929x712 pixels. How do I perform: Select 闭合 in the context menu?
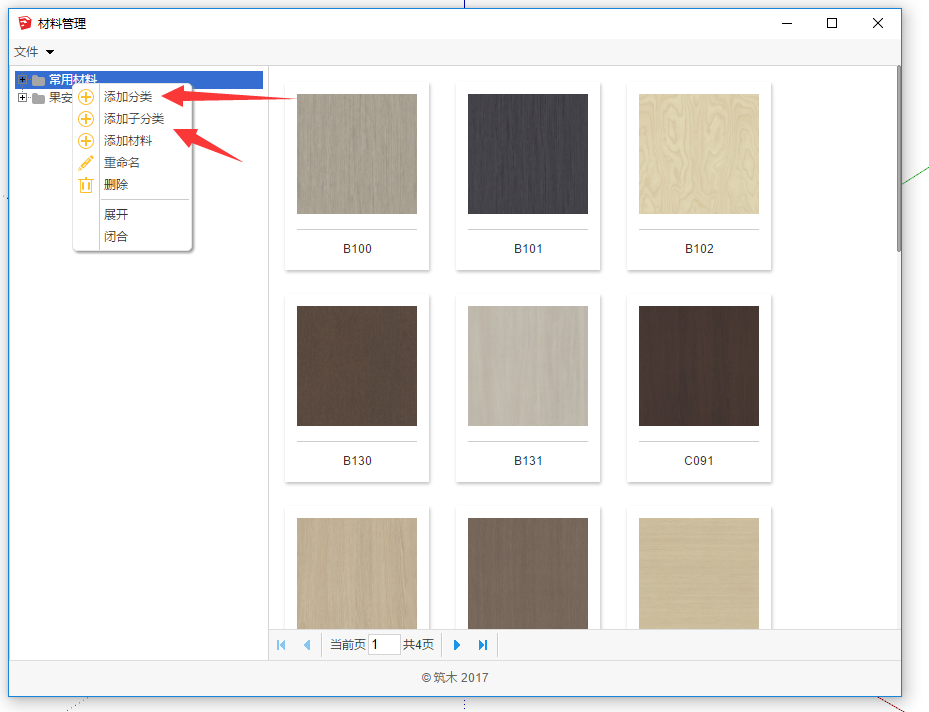[116, 237]
